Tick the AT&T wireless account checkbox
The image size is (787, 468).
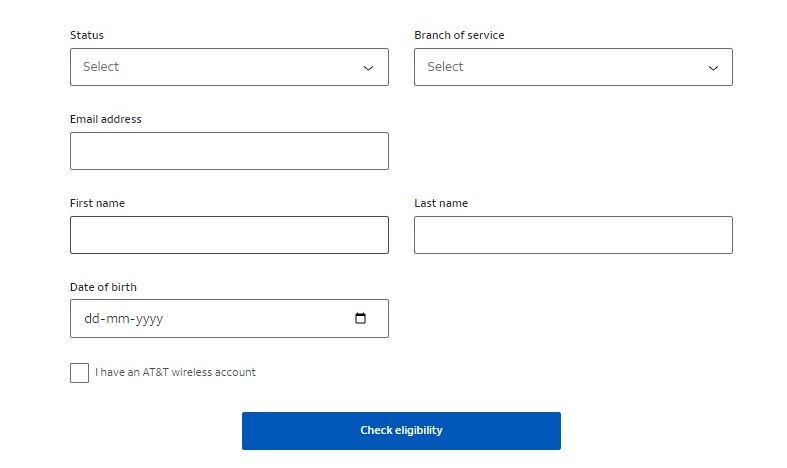click(79, 373)
